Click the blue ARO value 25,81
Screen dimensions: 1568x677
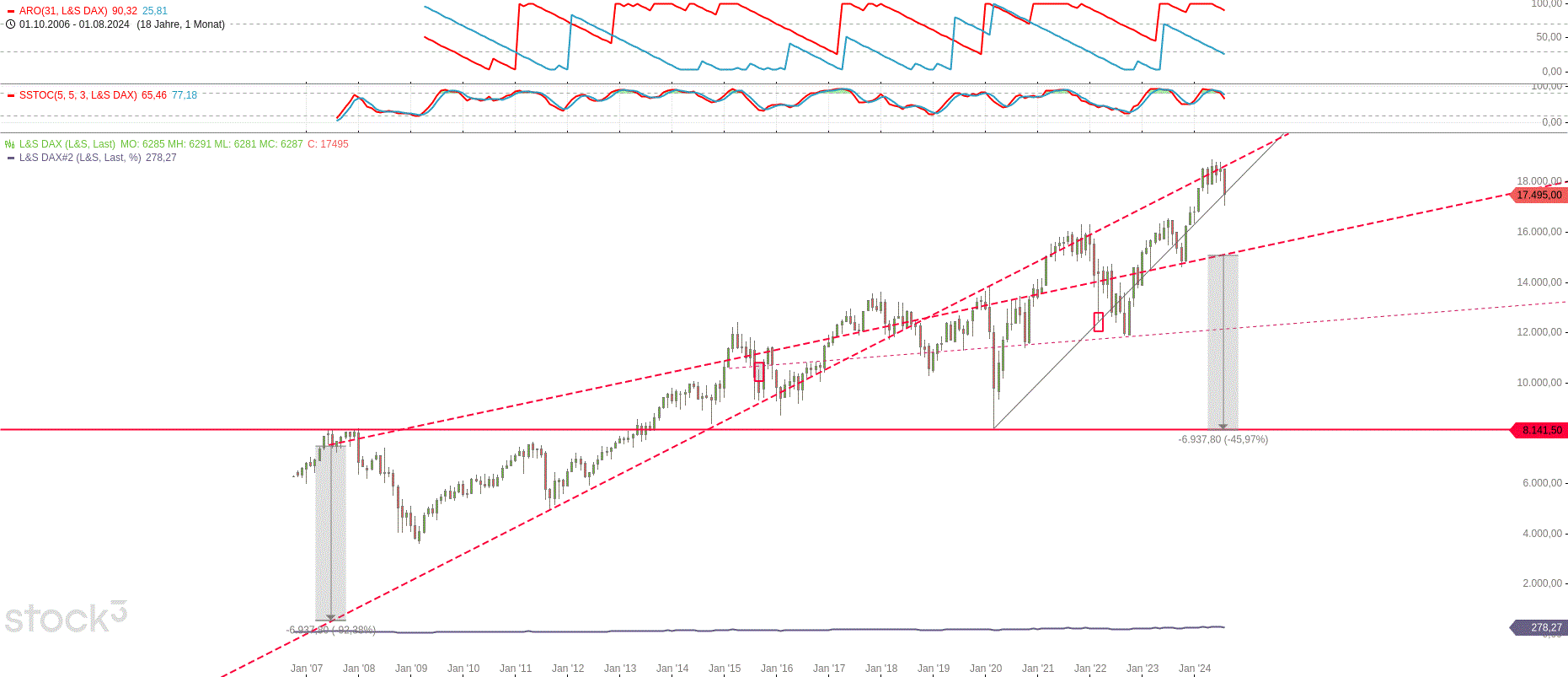[155, 11]
